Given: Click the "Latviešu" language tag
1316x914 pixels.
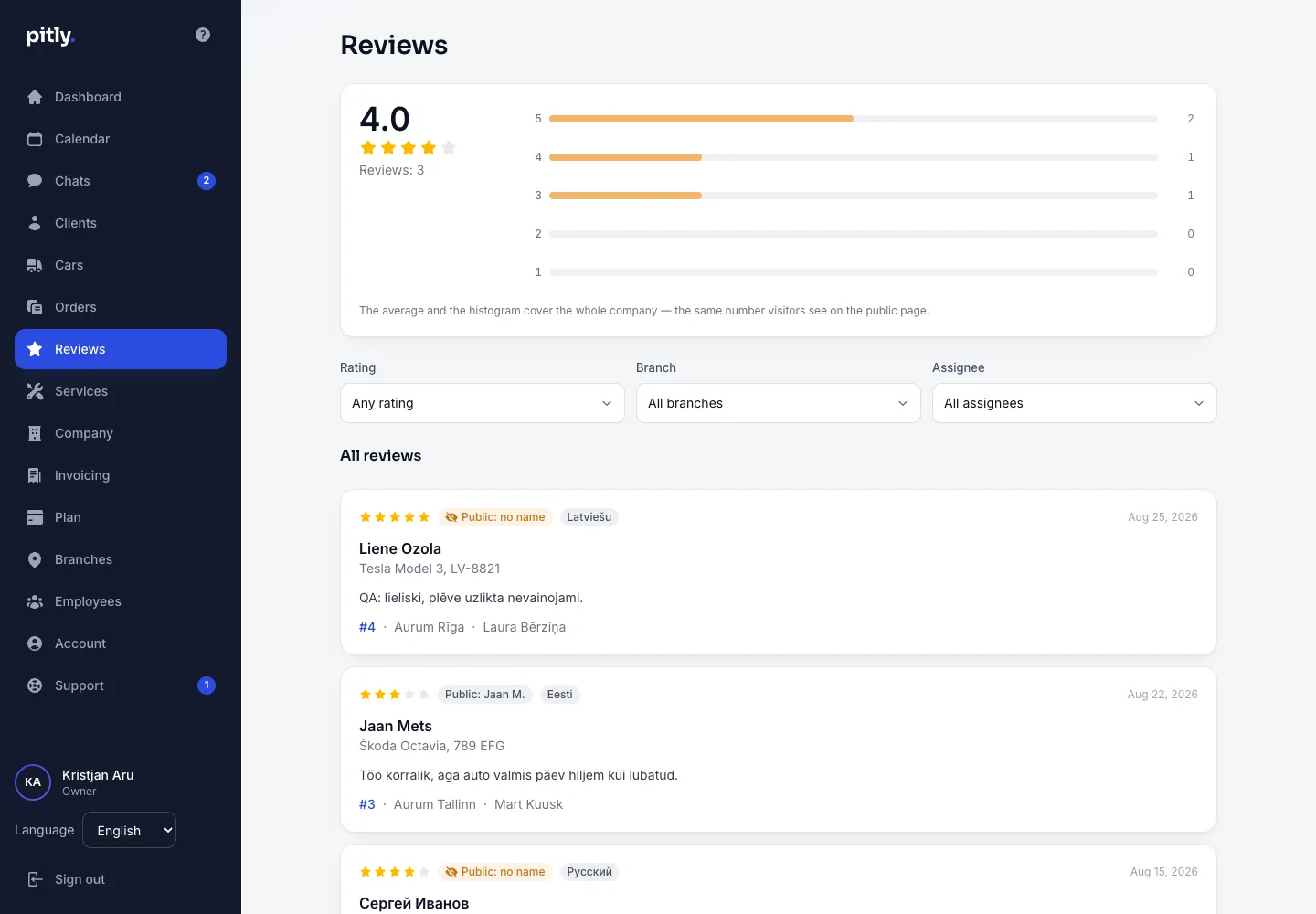Looking at the screenshot, I should [x=589, y=517].
